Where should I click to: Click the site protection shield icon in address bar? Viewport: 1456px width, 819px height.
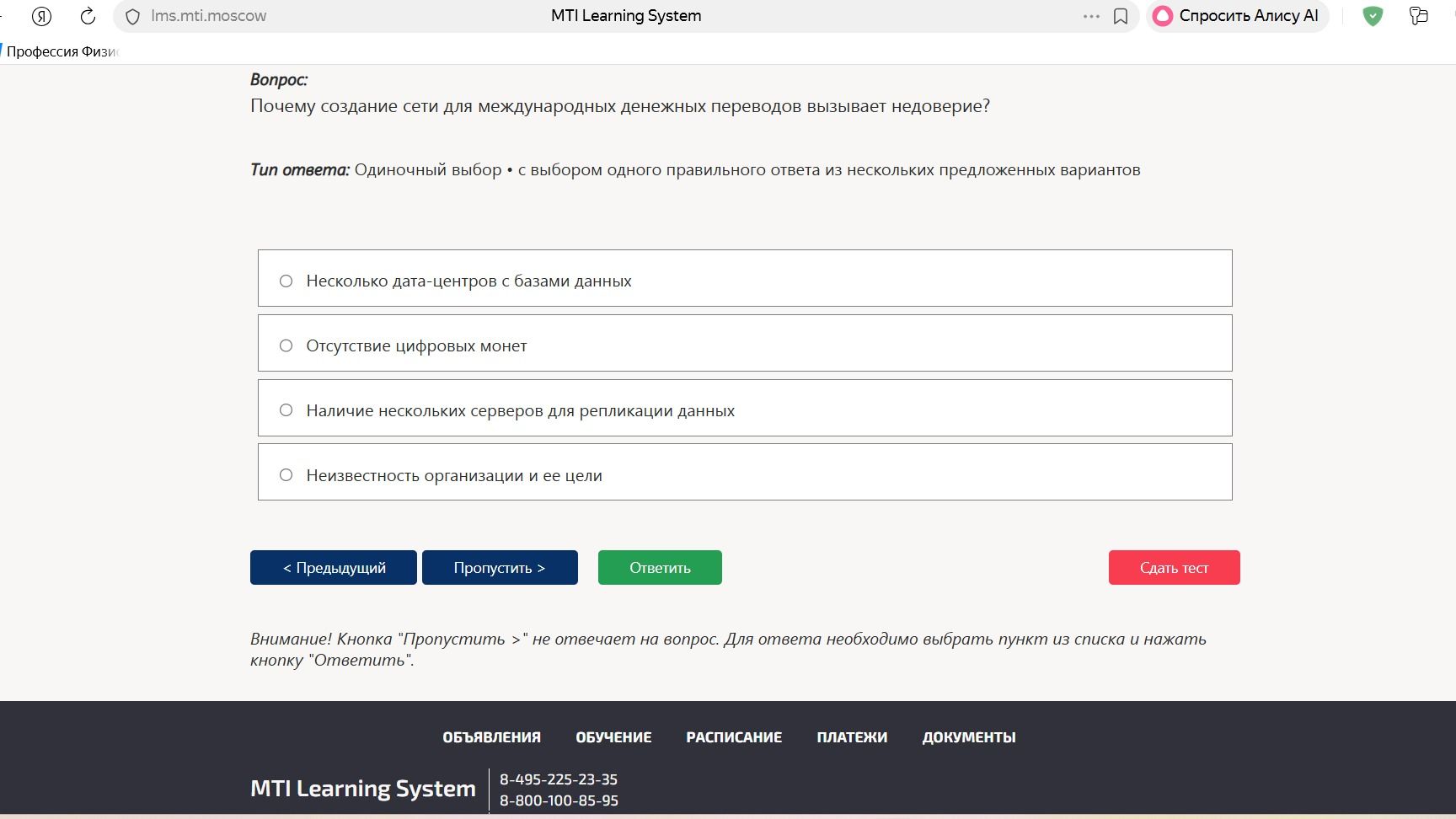132,17
